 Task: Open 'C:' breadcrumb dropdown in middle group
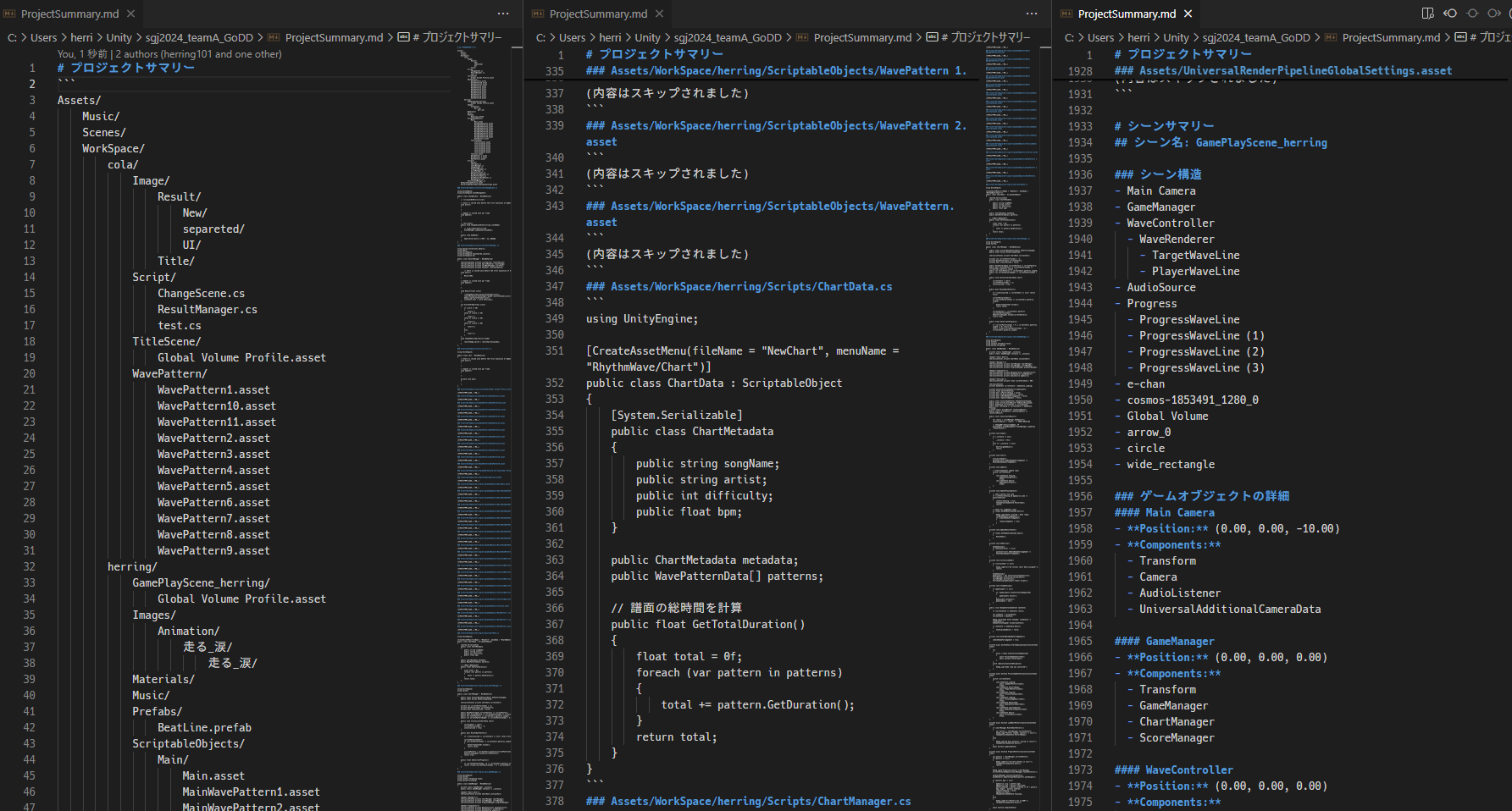click(x=541, y=37)
